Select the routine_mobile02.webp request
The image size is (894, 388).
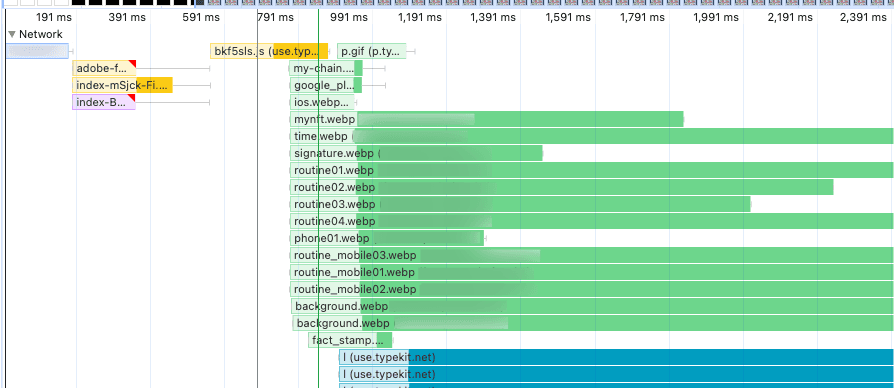click(592, 289)
